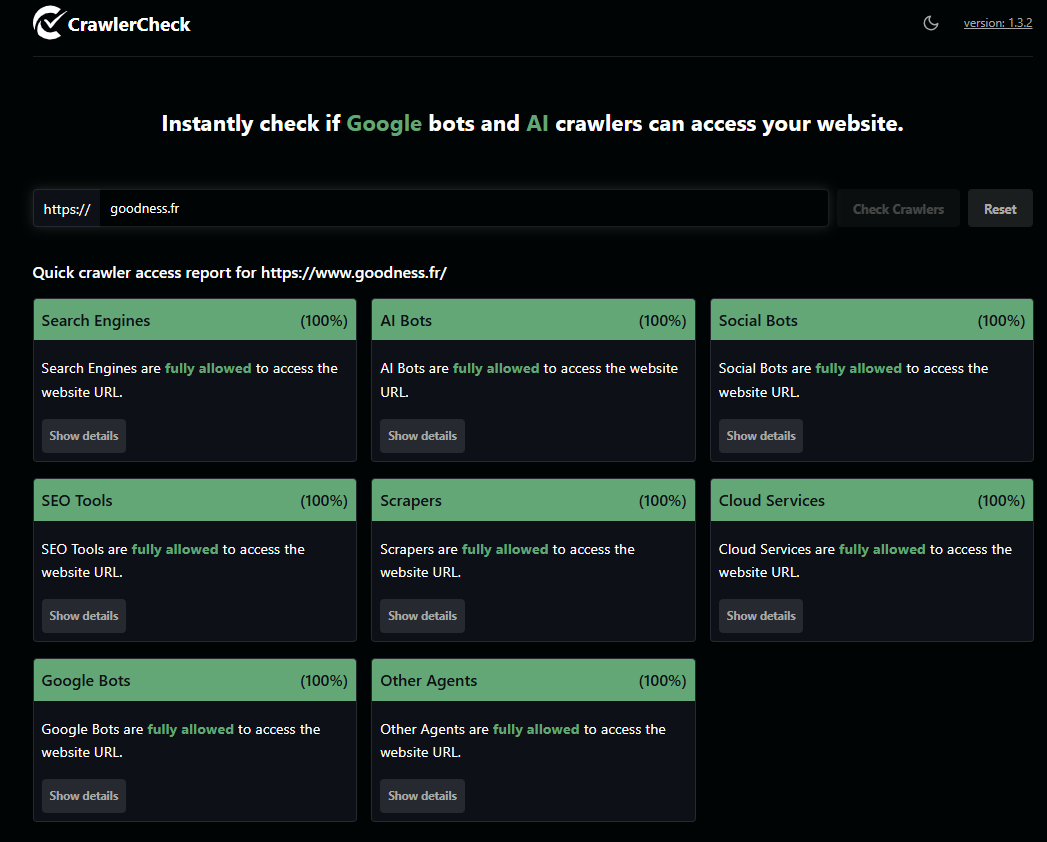The image size is (1047, 842).
Task: Show details for AI Bots
Action: click(422, 435)
